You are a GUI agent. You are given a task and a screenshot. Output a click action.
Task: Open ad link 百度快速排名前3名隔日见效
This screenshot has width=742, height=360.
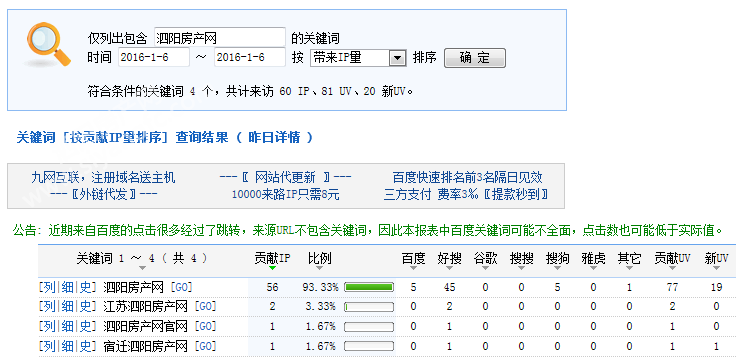click(x=467, y=178)
